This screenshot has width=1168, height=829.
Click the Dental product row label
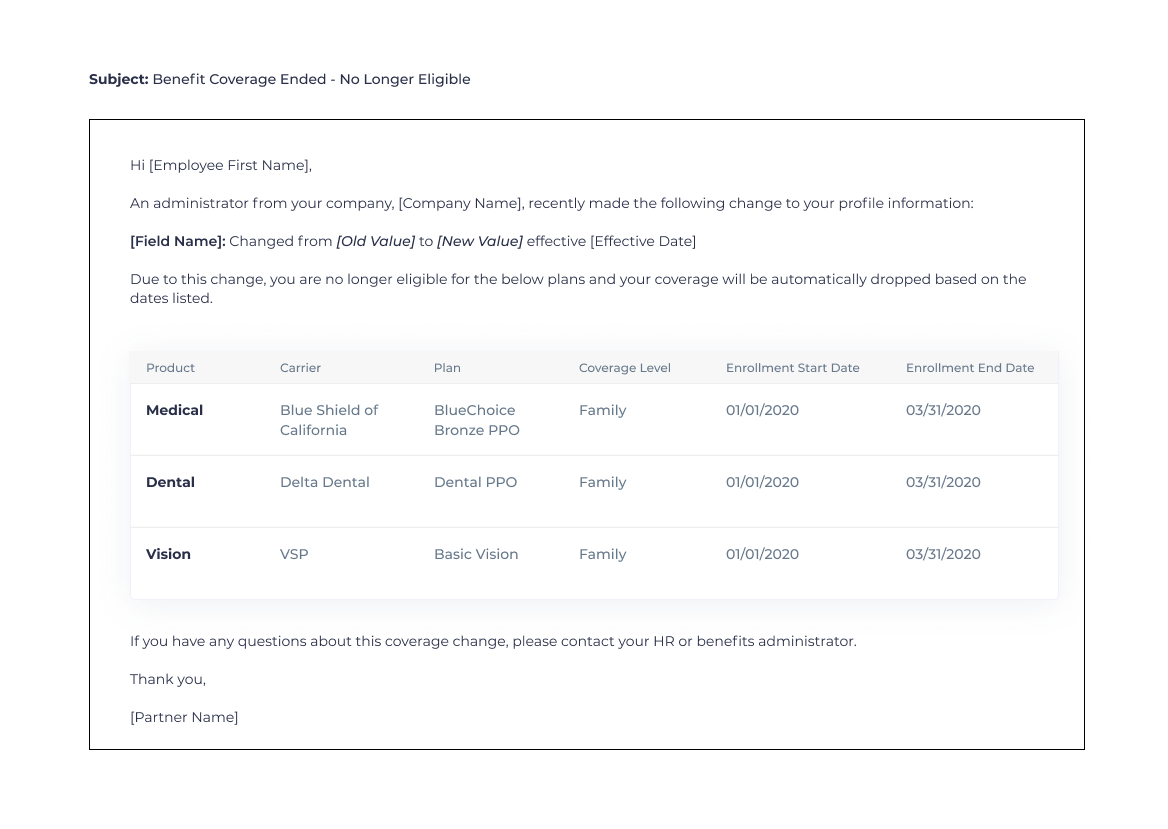click(x=170, y=482)
